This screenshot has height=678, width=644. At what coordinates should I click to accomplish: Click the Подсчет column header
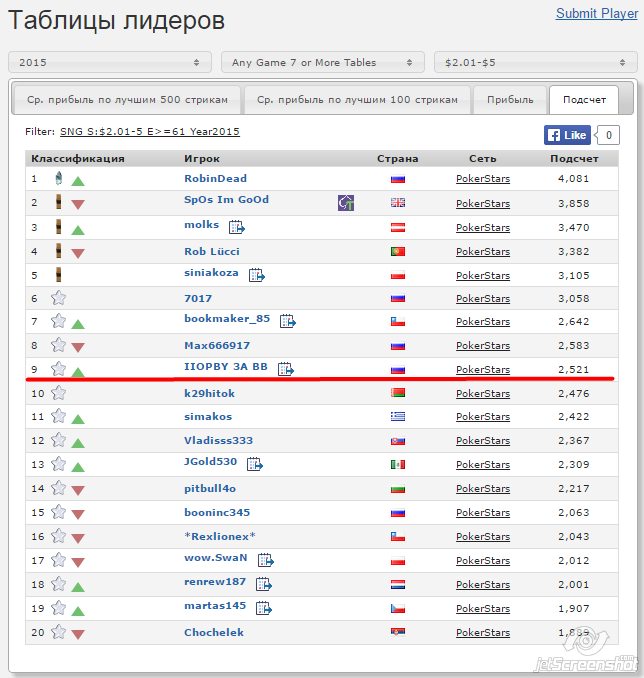click(574, 159)
